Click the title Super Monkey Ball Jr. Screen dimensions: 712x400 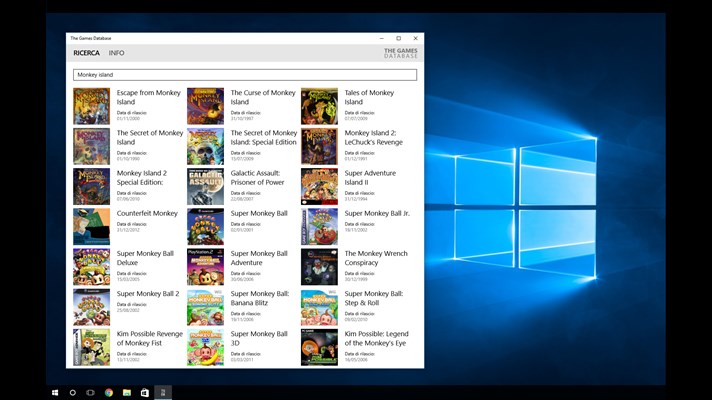click(377, 213)
